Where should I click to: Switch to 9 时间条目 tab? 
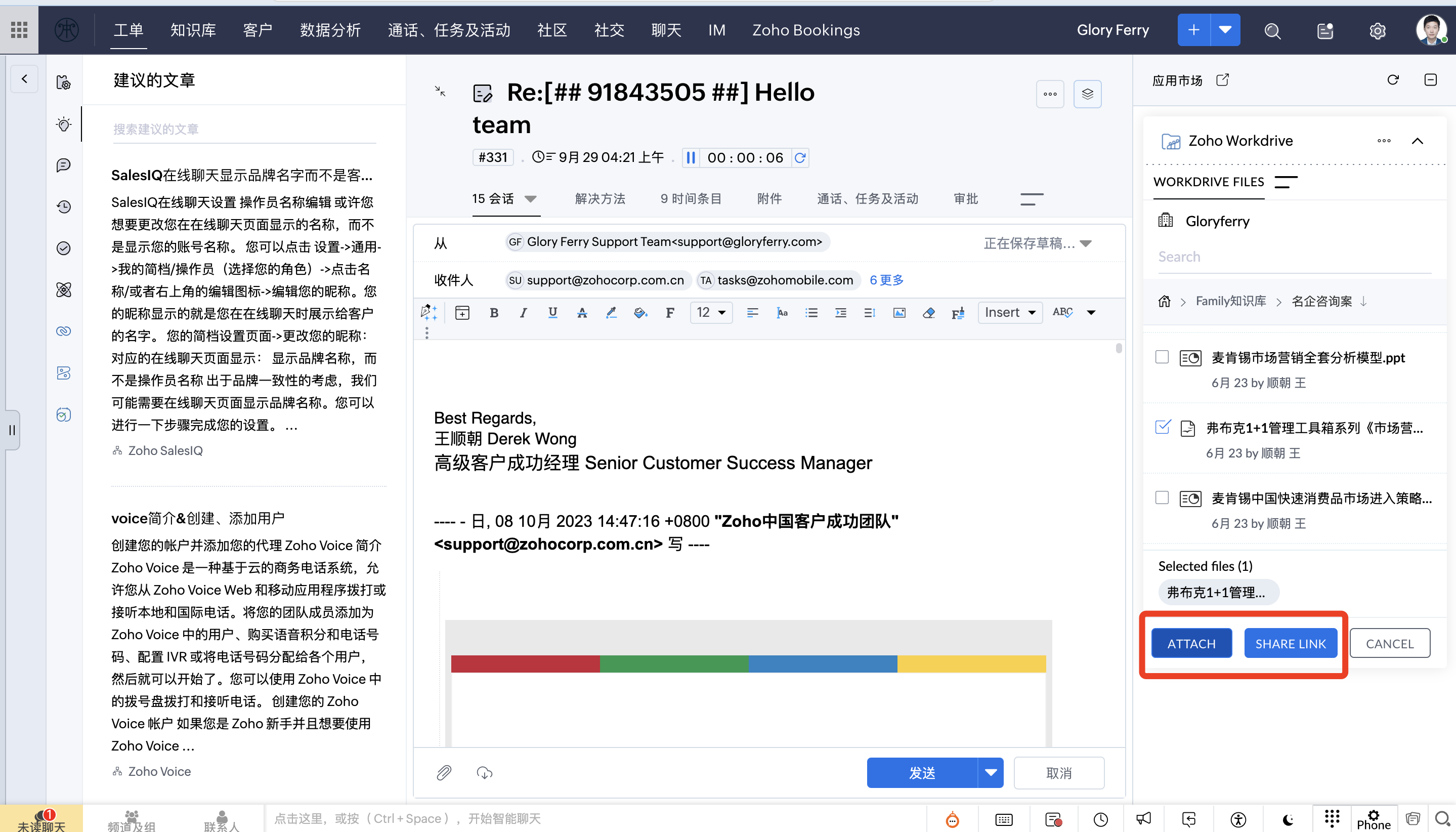point(691,199)
